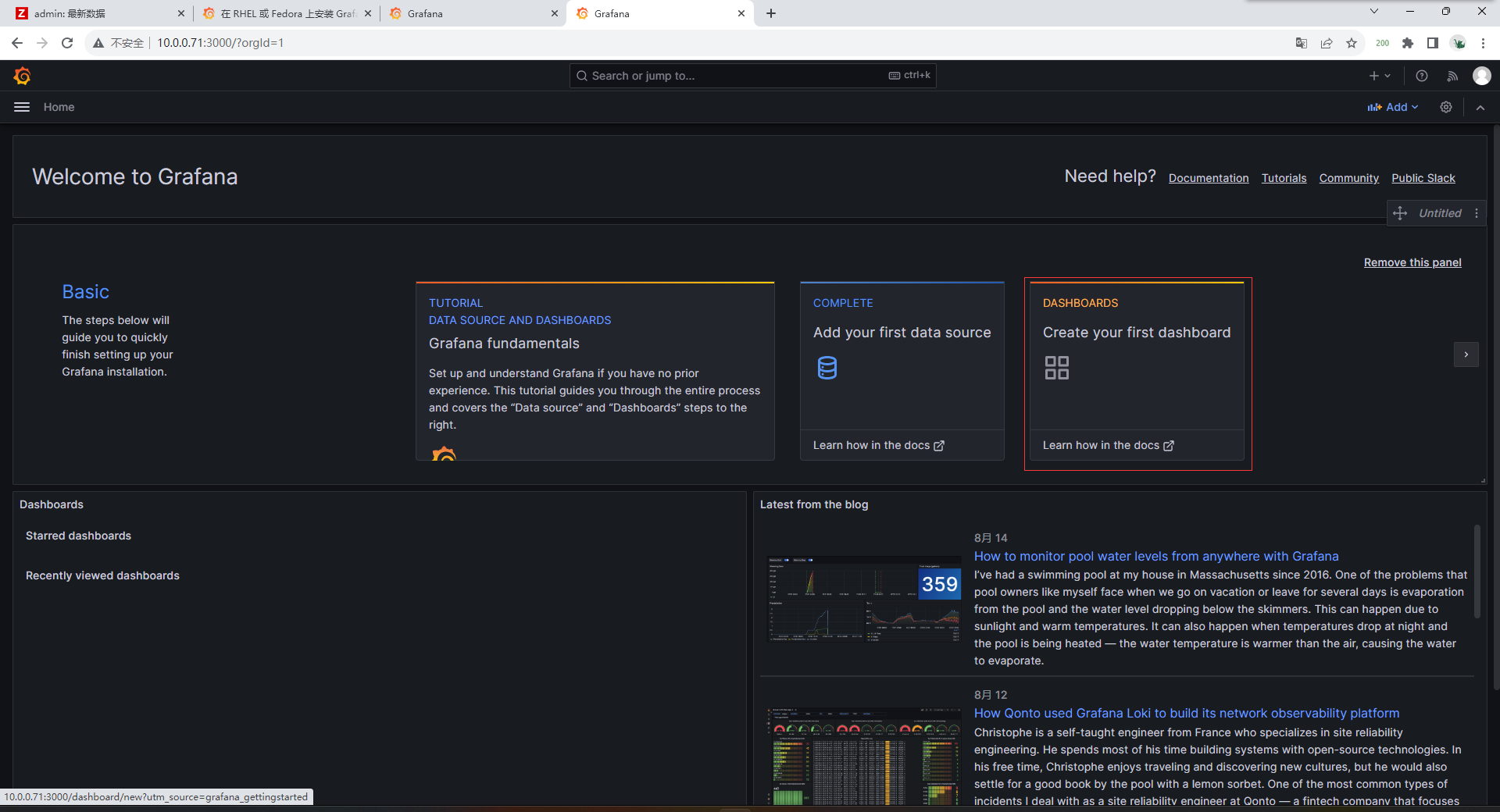Click the green browser profile icon
The image size is (1500, 812).
(x=1458, y=43)
